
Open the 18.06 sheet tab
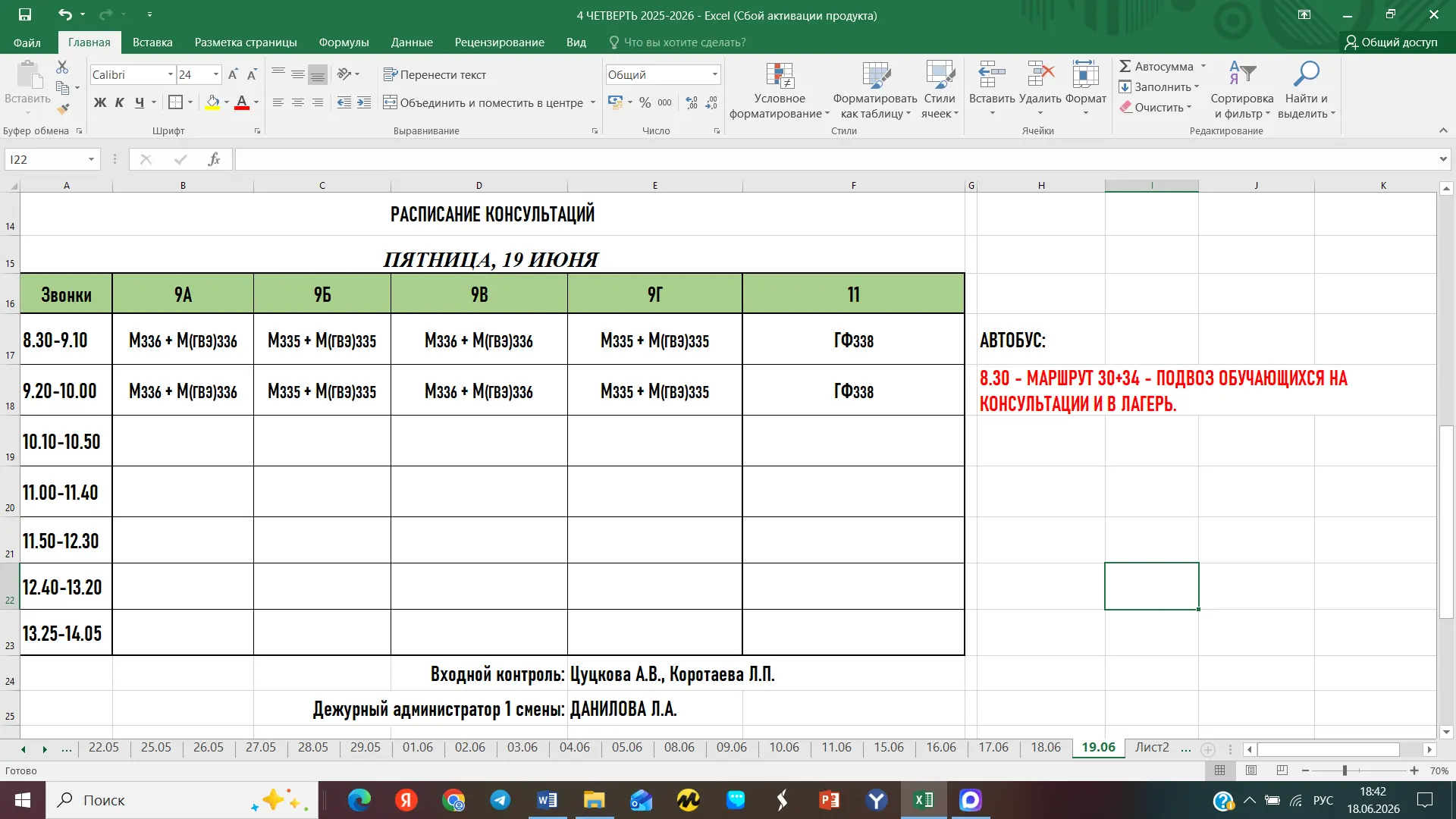pos(1045,747)
